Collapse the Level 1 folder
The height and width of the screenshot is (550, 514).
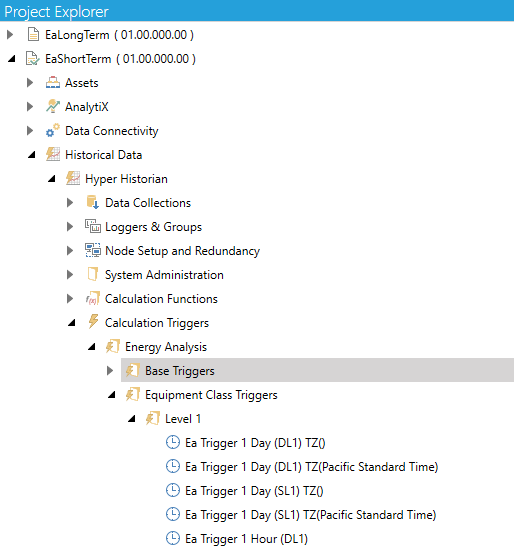132,418
